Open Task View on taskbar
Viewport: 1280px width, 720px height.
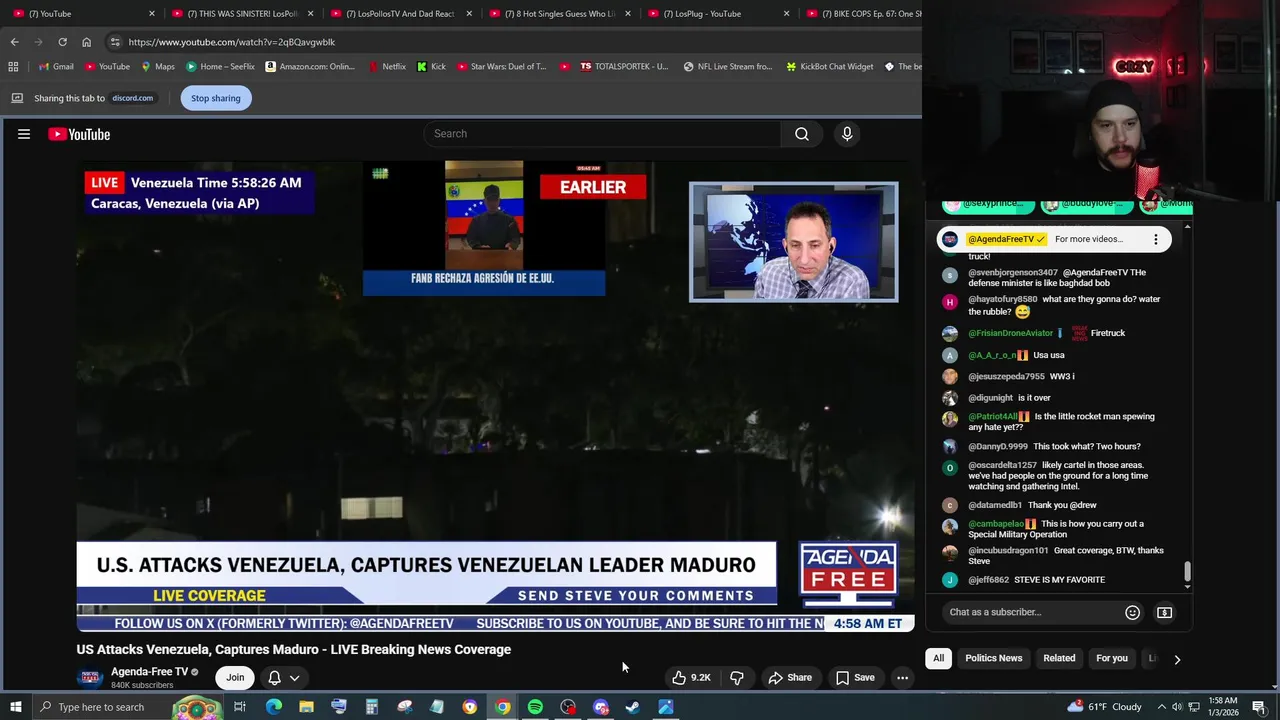point(240,707)
